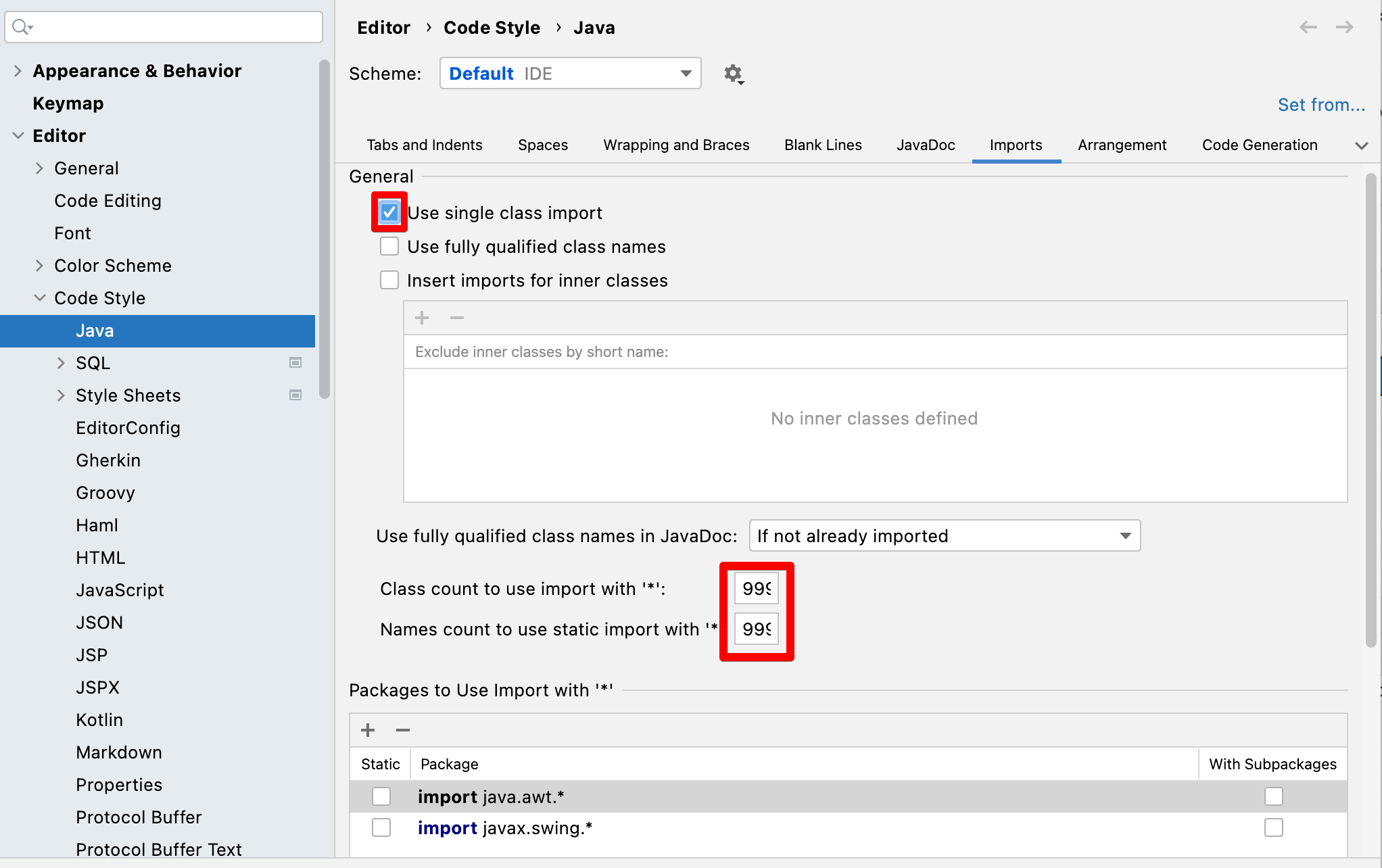
Task: Expand the Appearance & Behavior node
Action: (18, 71)
